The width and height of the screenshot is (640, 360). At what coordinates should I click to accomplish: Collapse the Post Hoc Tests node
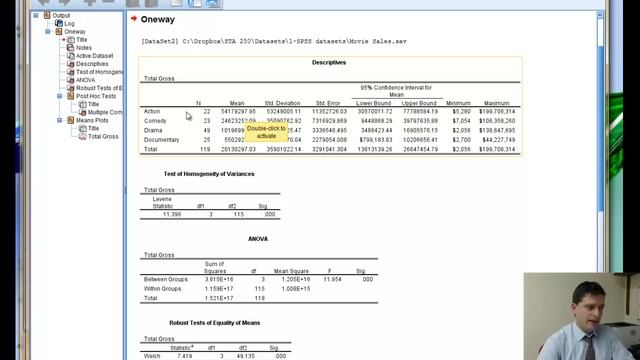pyautogui.click(x=60, y=96)
